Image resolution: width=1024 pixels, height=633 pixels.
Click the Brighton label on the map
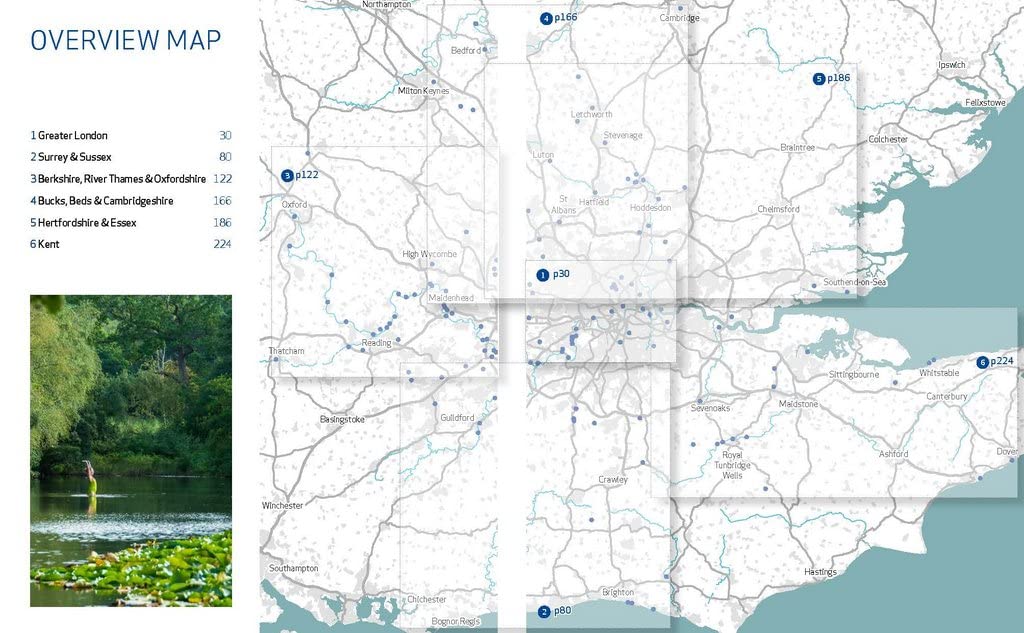tap(618, 592)
